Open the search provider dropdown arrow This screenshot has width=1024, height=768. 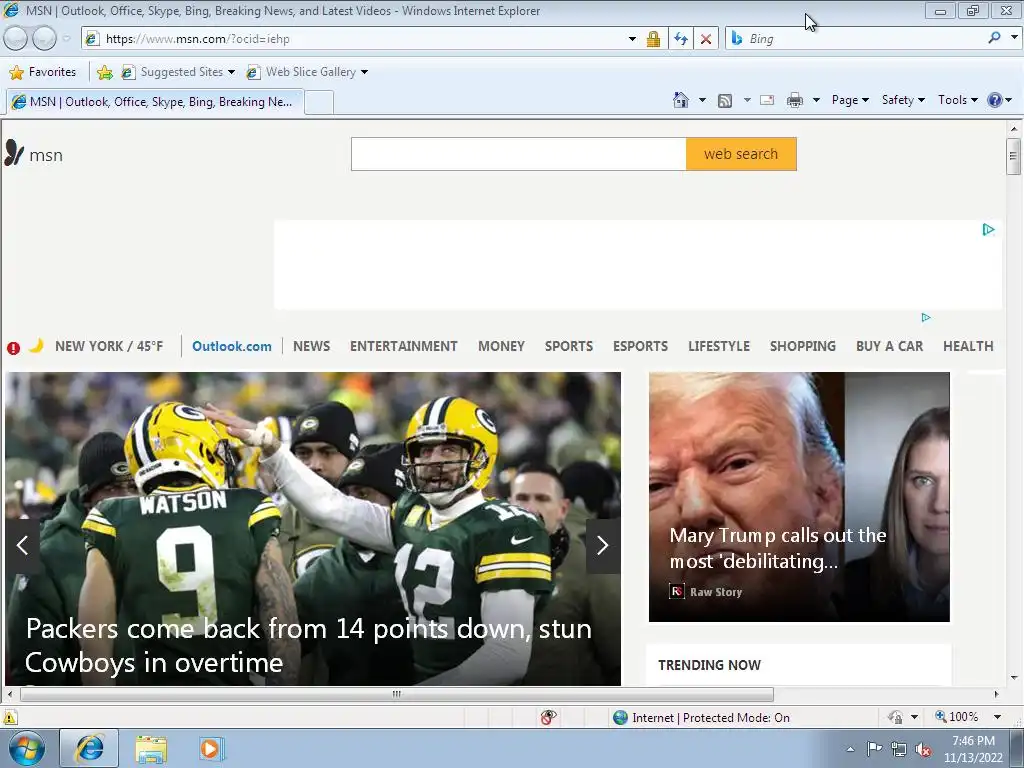(x=1014, y=38)
